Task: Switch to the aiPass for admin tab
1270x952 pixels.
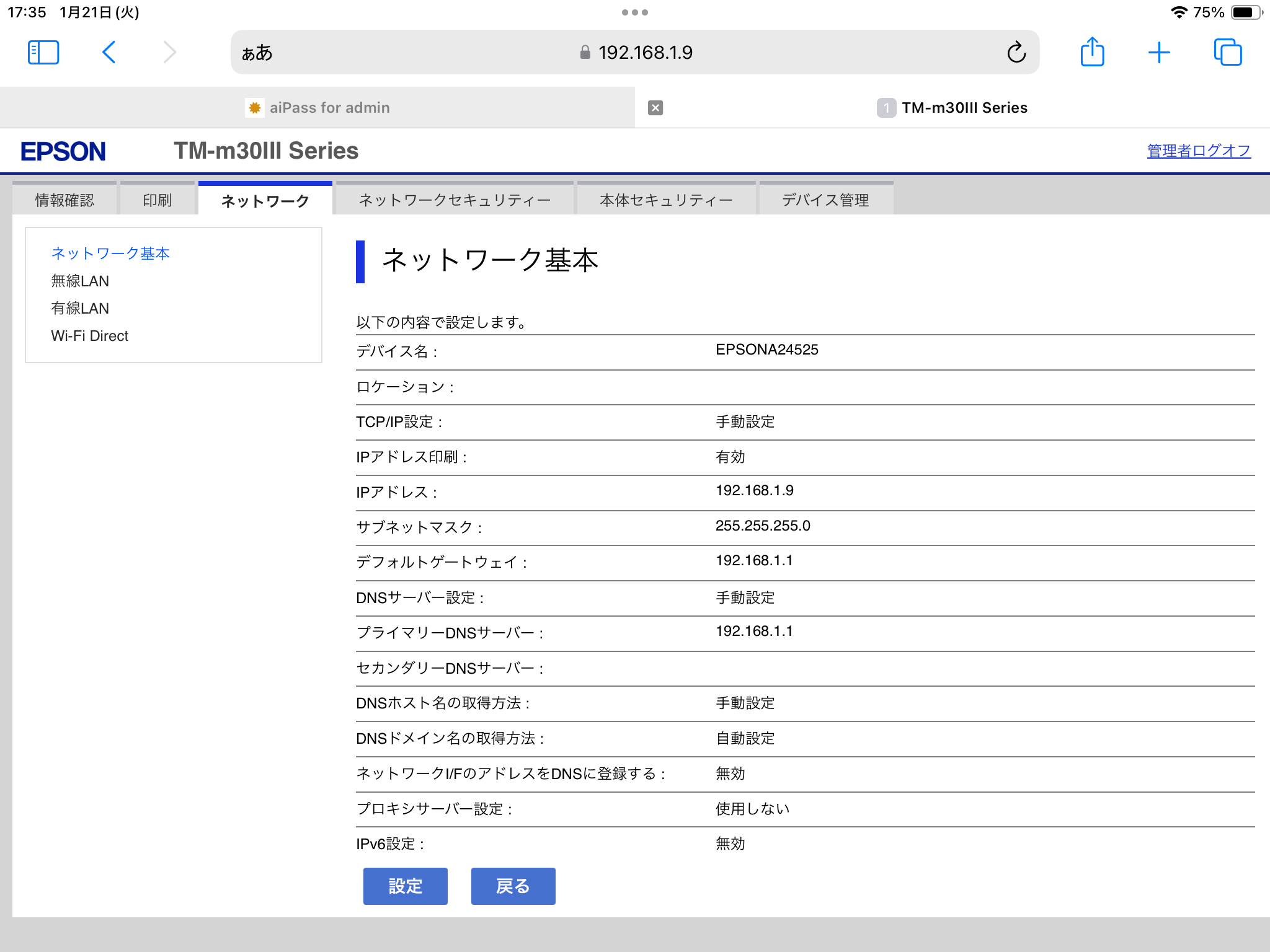Action: pyautogui.click(x=317, y=108)
